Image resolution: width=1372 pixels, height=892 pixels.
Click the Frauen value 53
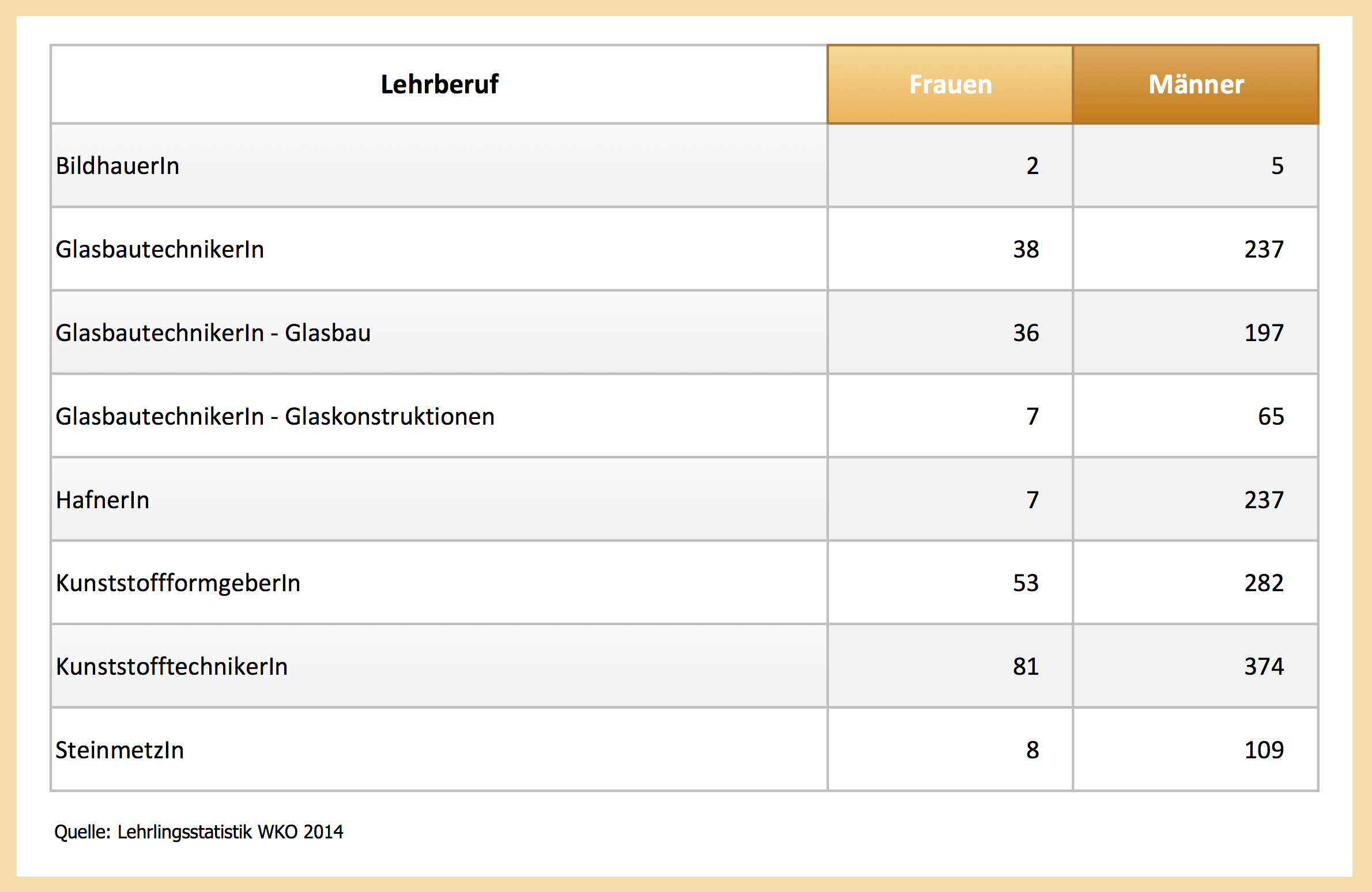pyautogui.click(x=1026, y=583)
